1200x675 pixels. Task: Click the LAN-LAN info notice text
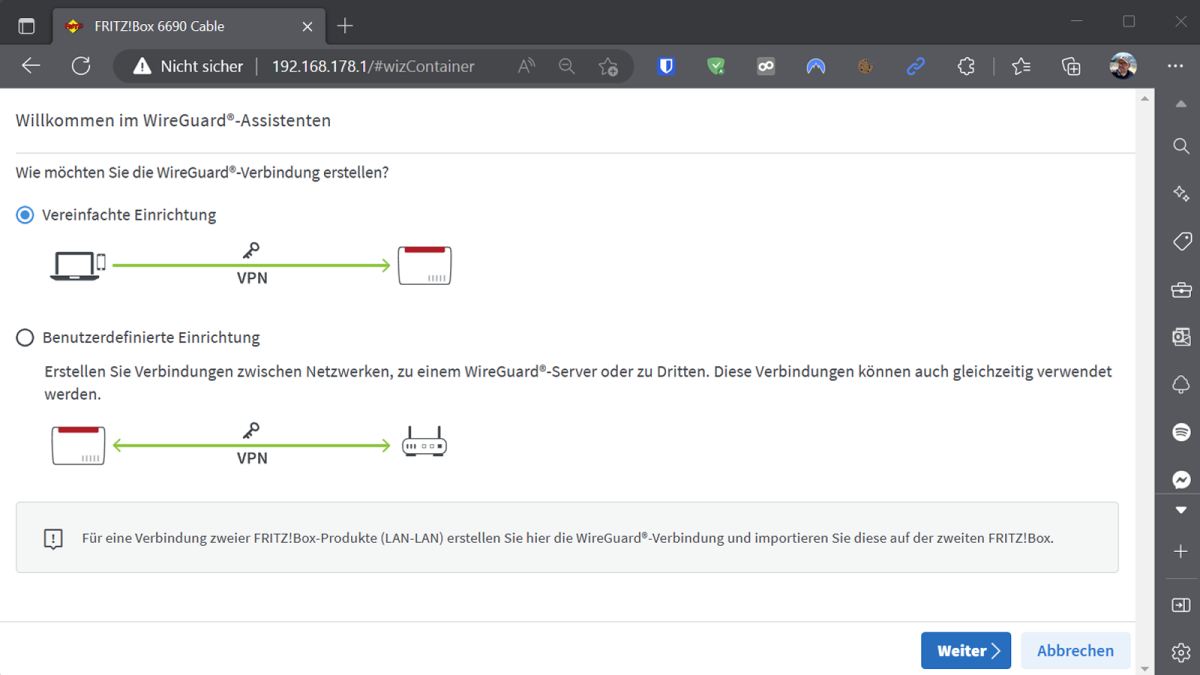567,538
